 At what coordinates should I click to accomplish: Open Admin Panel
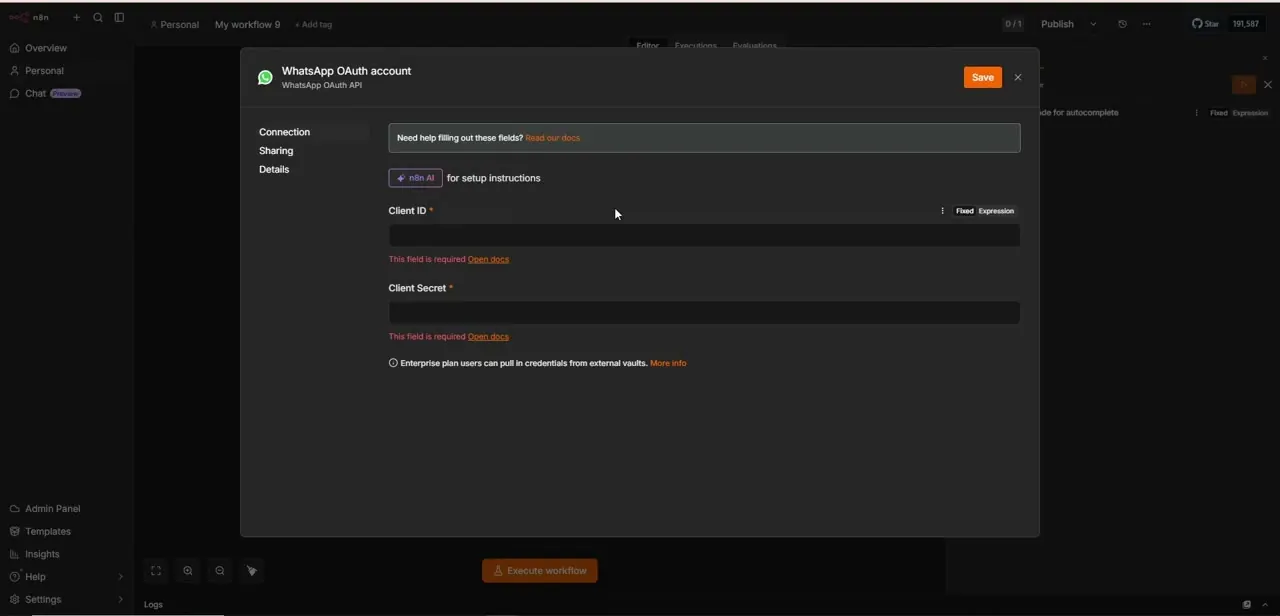[52, 509]
